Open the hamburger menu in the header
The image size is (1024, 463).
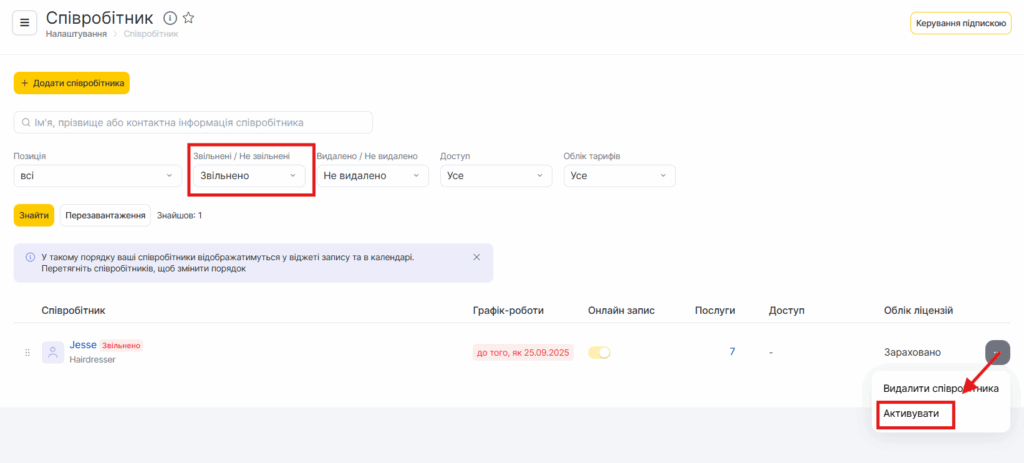tap(25, 24)
